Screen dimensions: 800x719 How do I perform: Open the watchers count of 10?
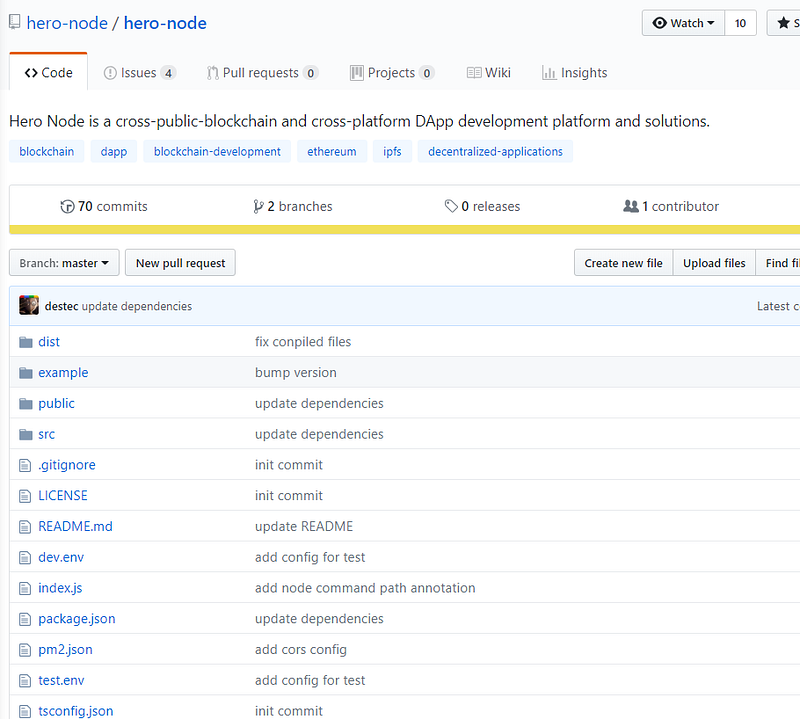point(740,23)
